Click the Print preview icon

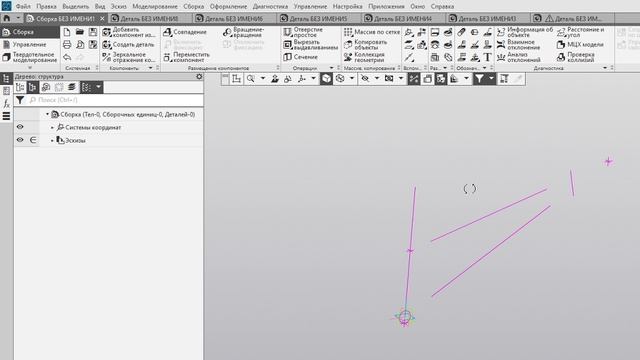pyautogui.click(x=80, y=44)
